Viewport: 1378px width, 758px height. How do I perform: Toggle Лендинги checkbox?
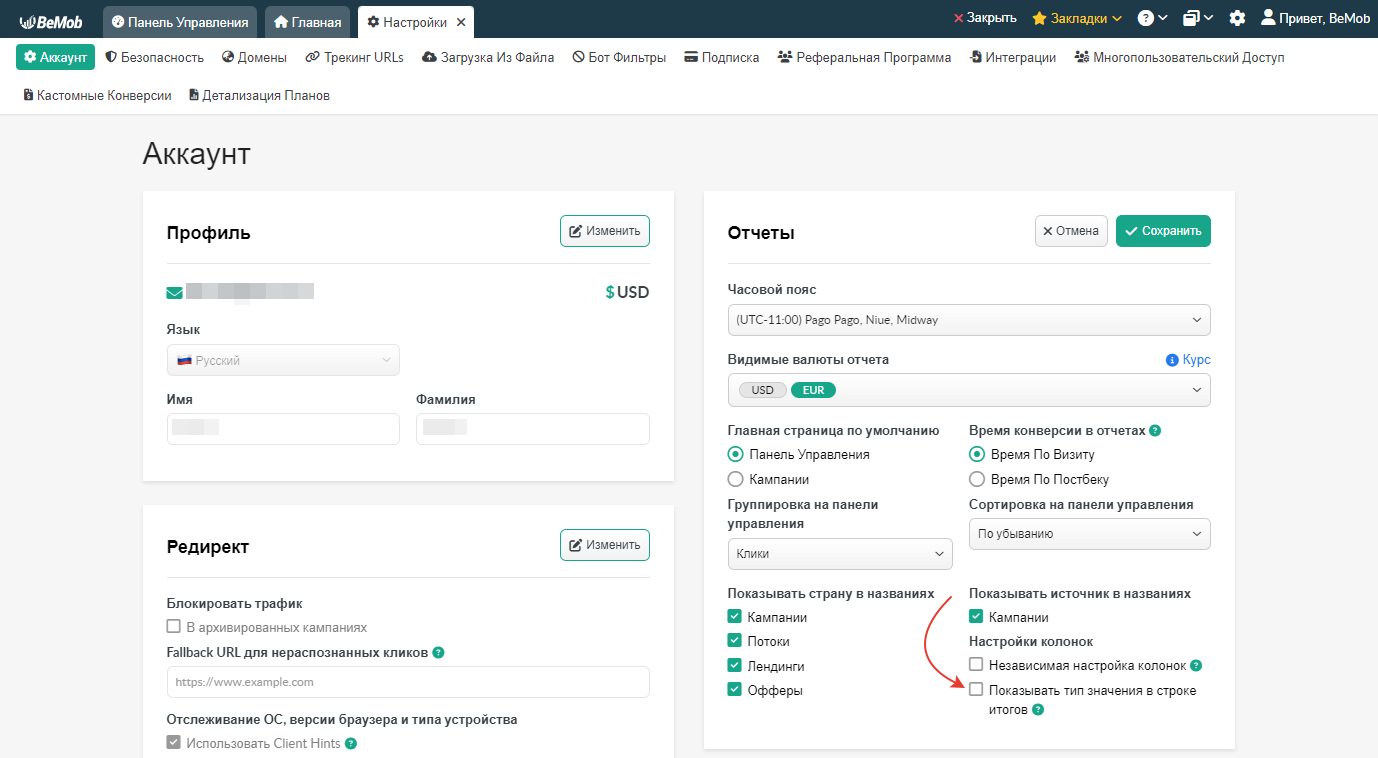click(x=734, y=666)
